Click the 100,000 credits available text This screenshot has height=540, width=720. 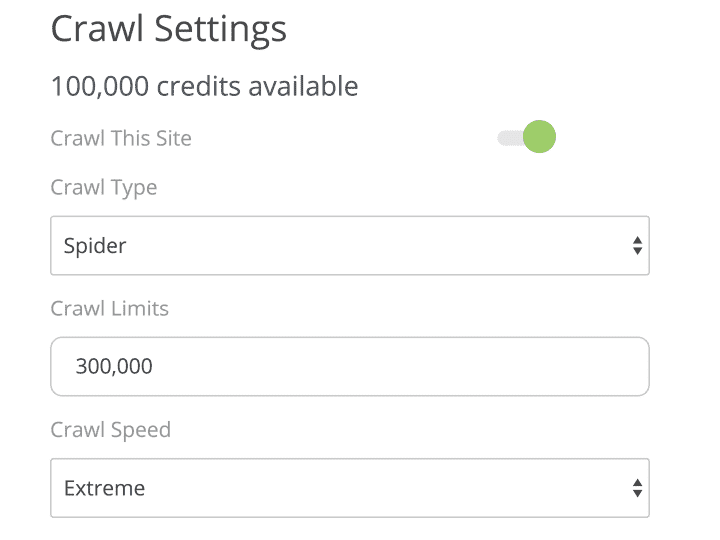(204, 87)
